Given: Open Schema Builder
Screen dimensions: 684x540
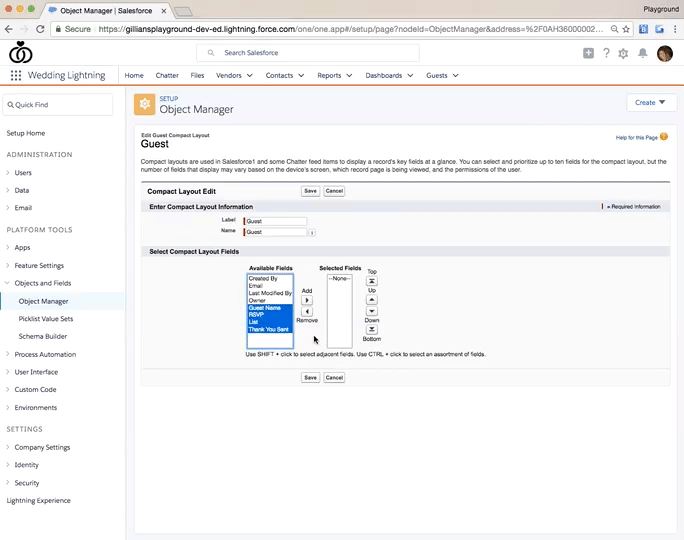Looking at the screenshot, I should tap(43, 336).
